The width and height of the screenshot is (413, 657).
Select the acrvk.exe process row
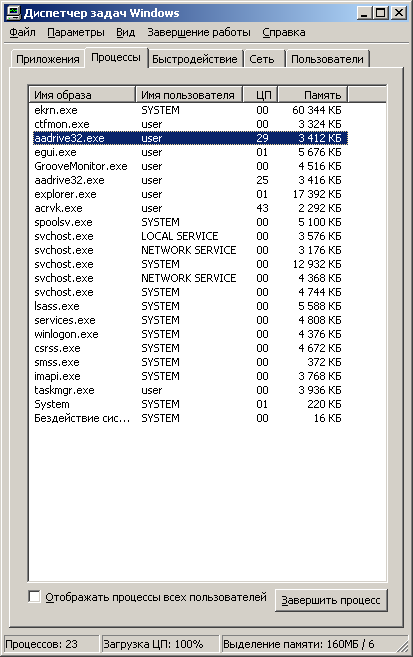[190, 208]
